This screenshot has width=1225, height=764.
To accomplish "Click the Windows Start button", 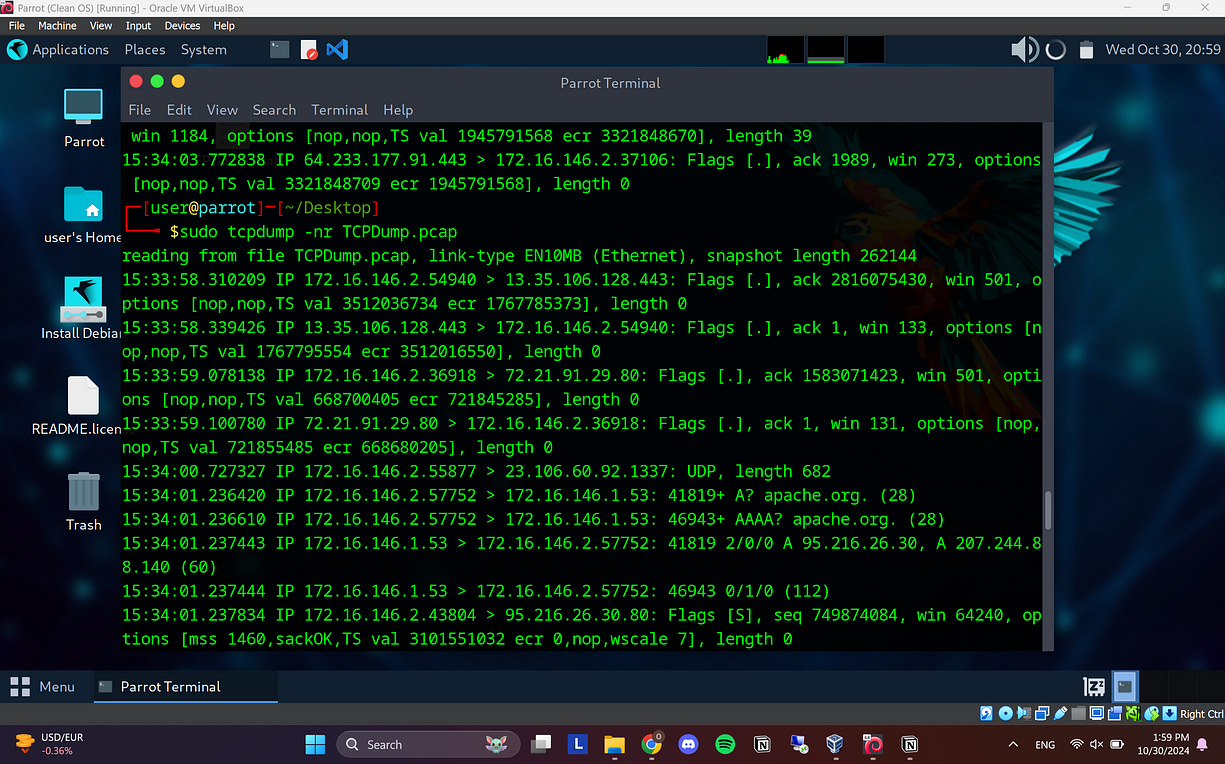I will 315,744.
